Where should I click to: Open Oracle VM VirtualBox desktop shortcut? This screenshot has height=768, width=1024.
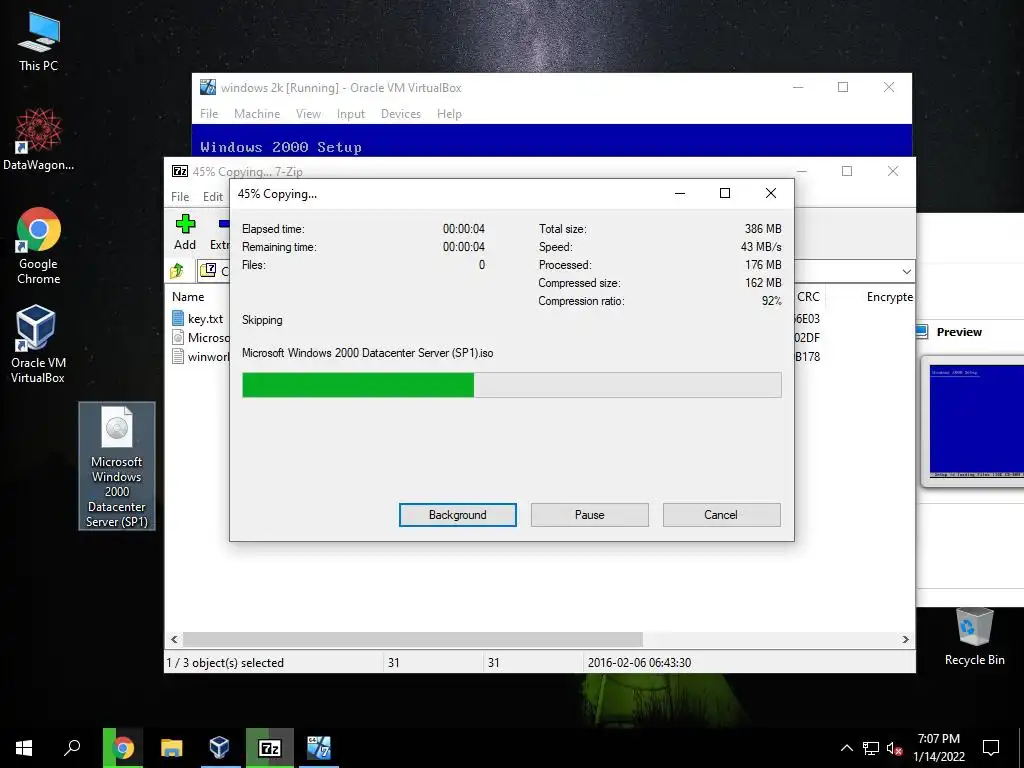point(37,344)
